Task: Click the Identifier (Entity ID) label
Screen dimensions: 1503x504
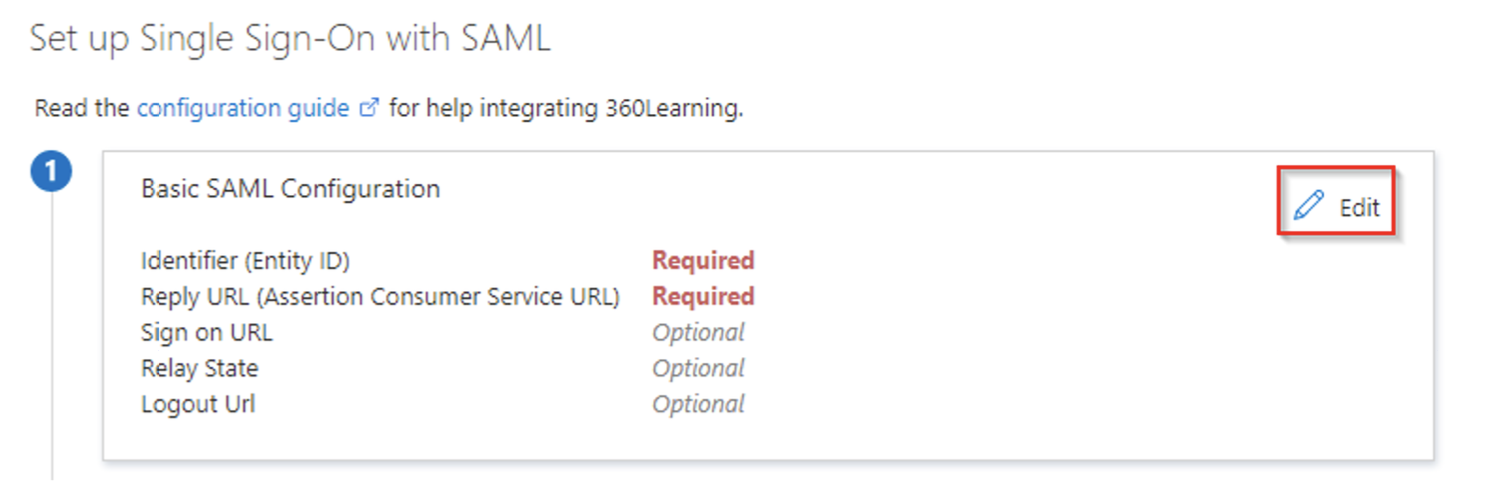Action: pos(245,261)
